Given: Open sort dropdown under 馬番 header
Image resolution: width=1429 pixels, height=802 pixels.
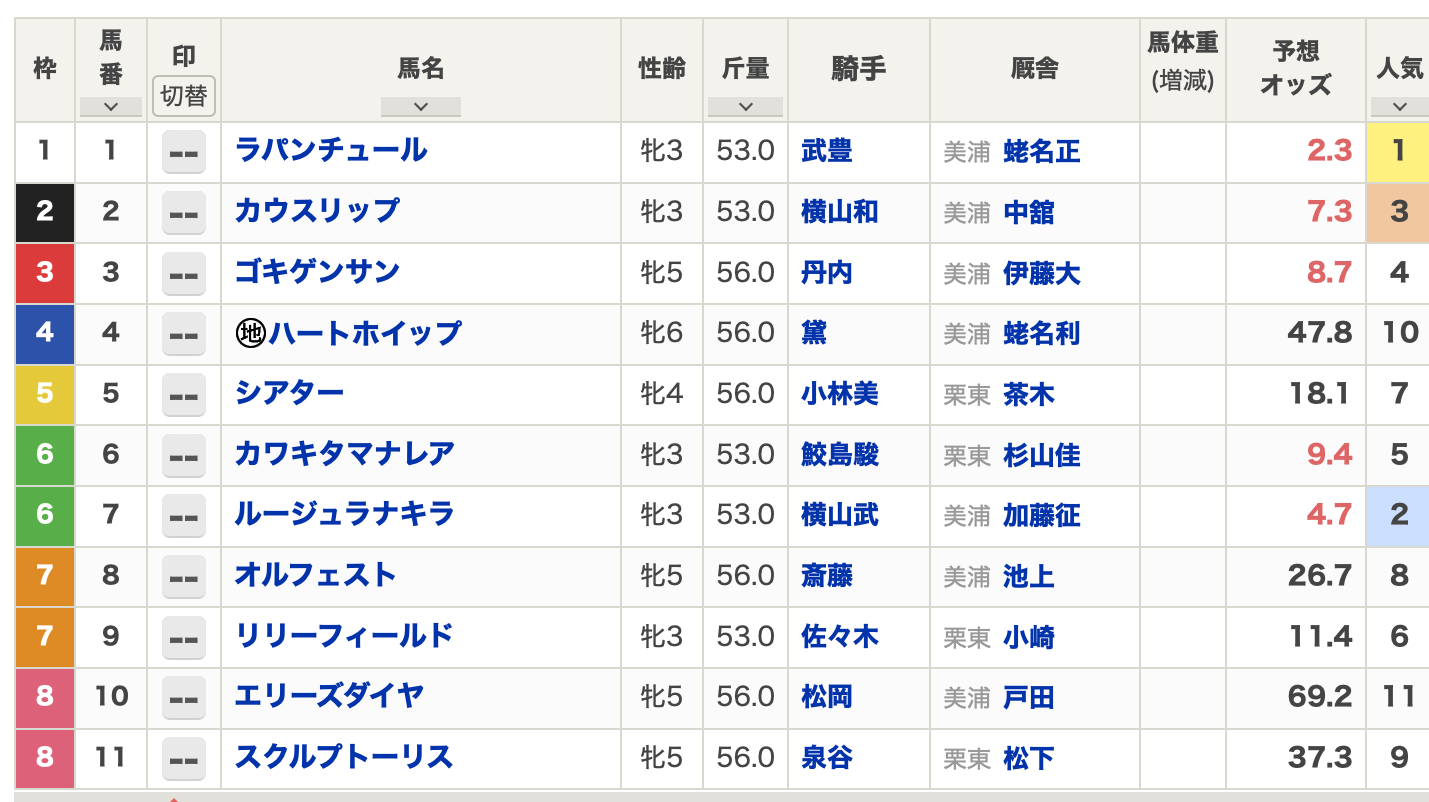Looking at the screenshot, I should 110,106.
